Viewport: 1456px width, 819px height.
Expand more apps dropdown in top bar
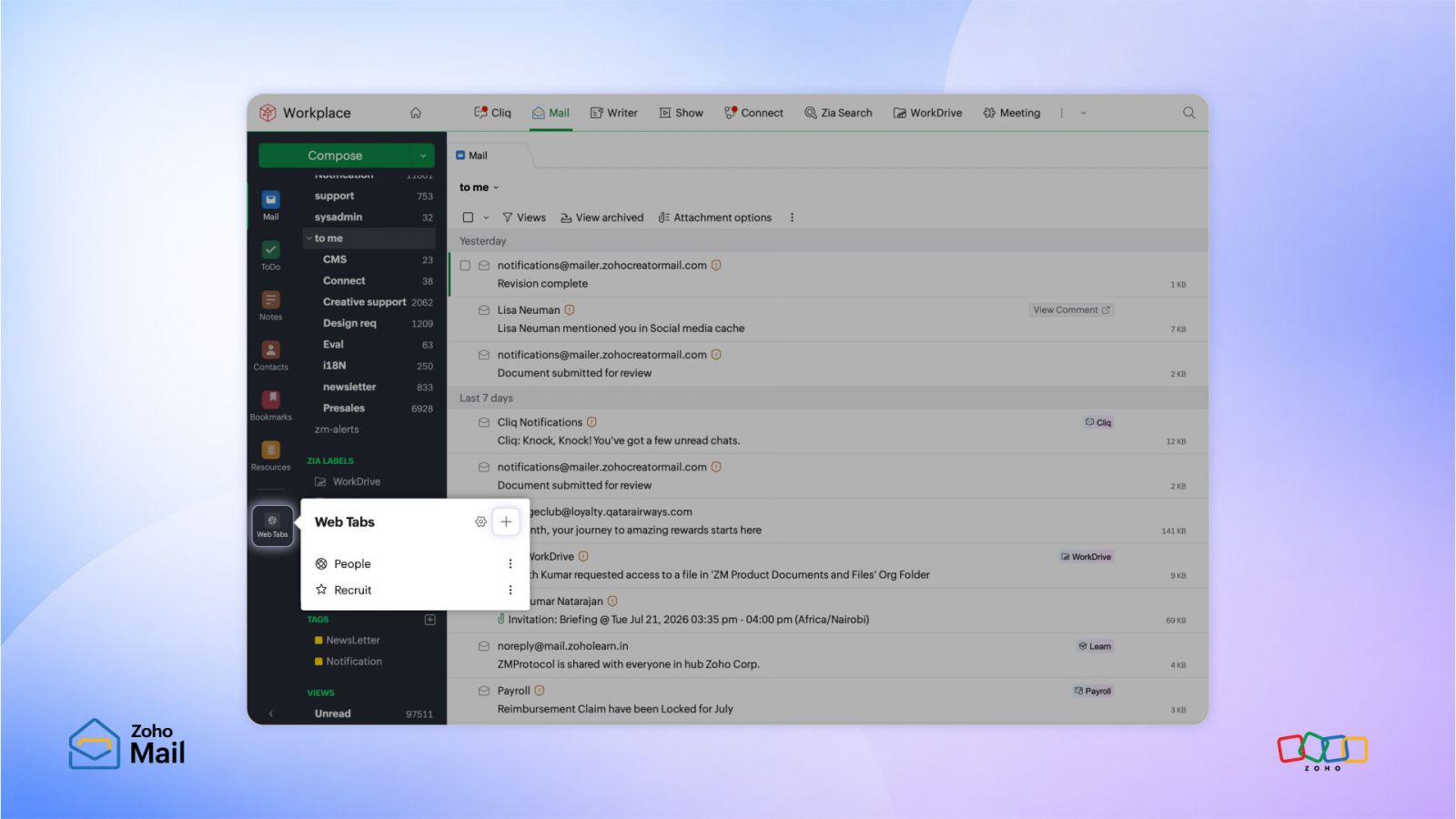click(1083, 113)
